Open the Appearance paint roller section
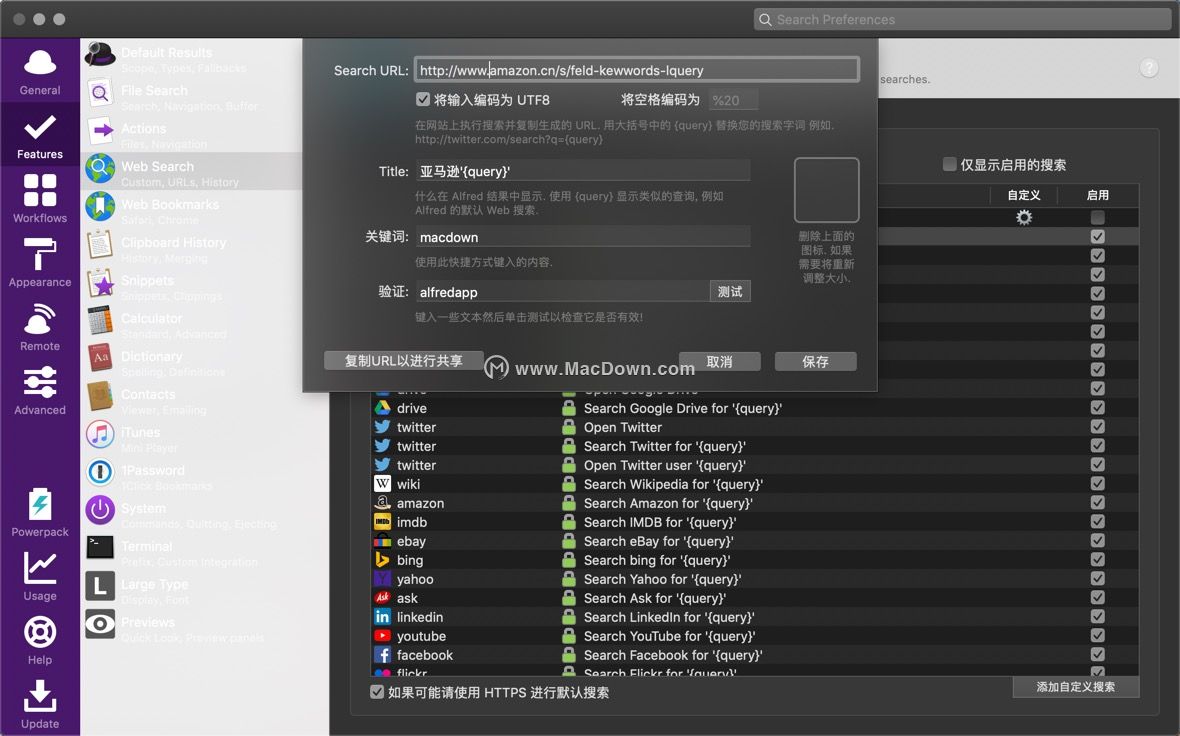 point(40,263)
